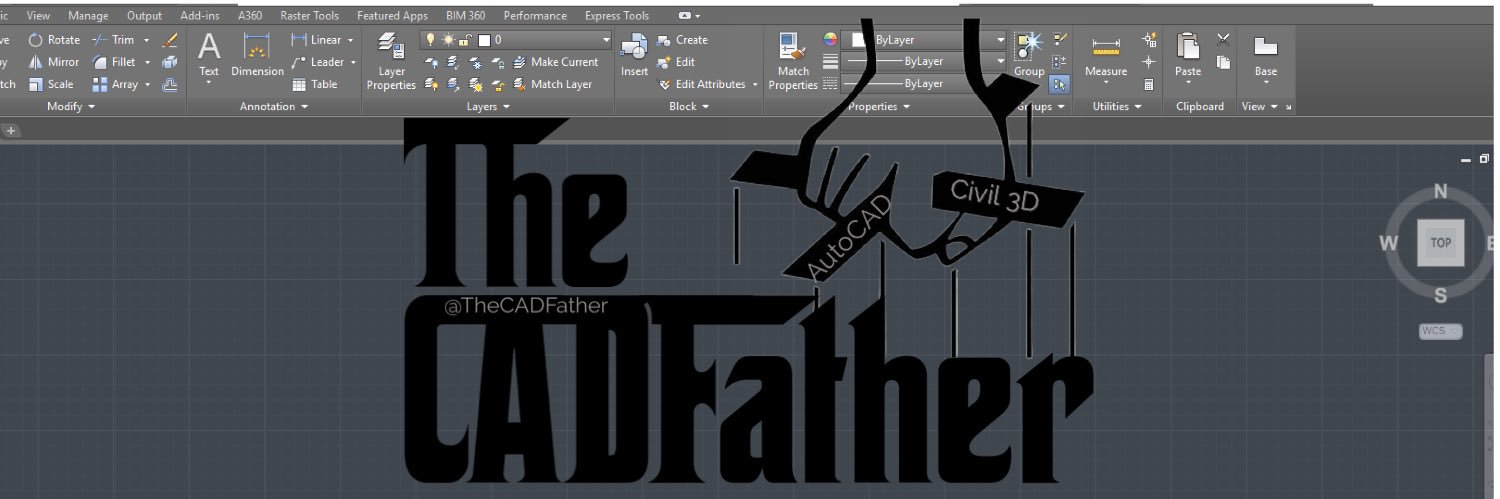Click the ID Point crosshair icon
The image size is (1500, 499).
(1149, 62)
